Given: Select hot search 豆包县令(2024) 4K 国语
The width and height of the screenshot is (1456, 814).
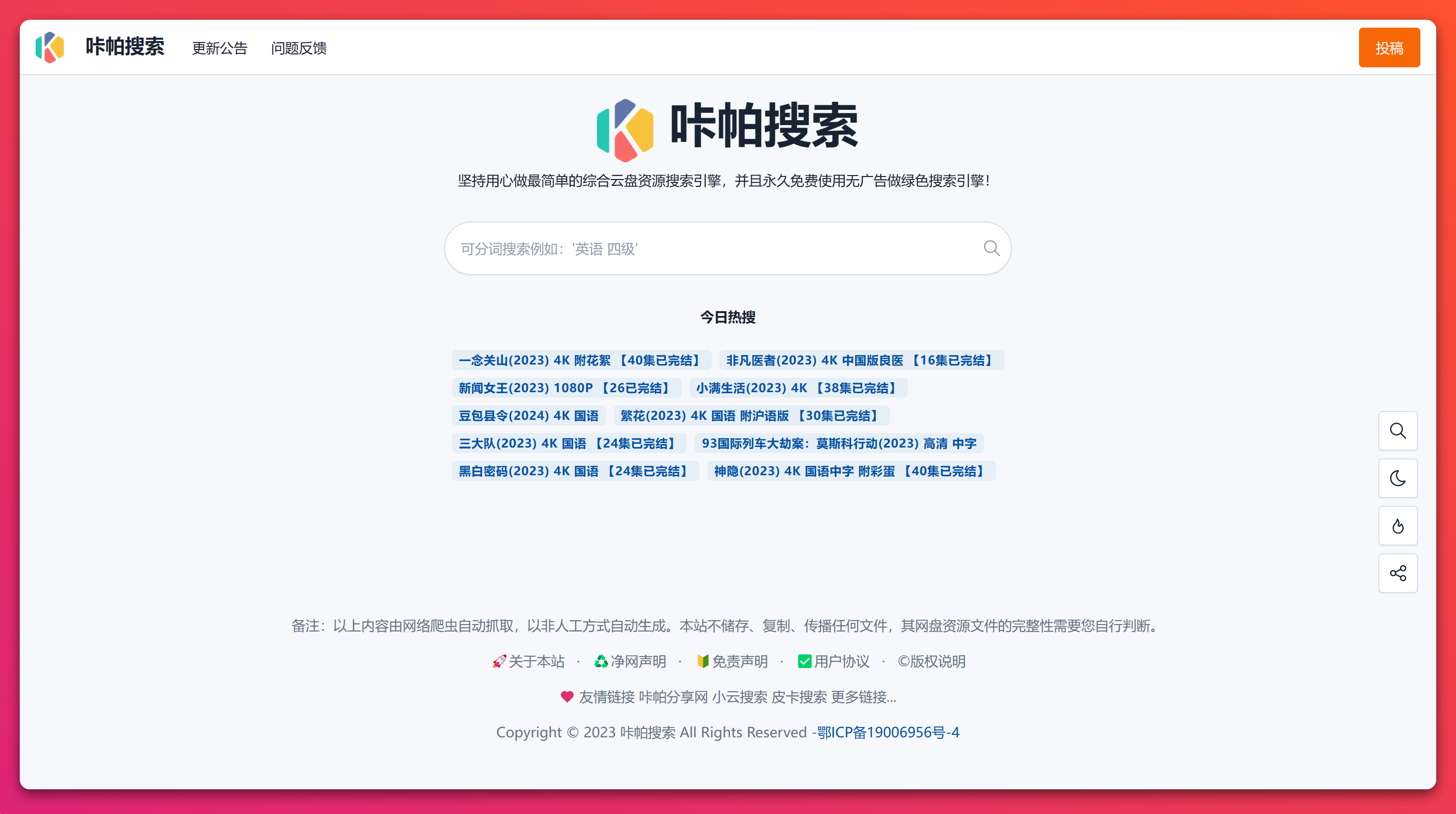Looking at the screenshot, I should coord(528,415).
